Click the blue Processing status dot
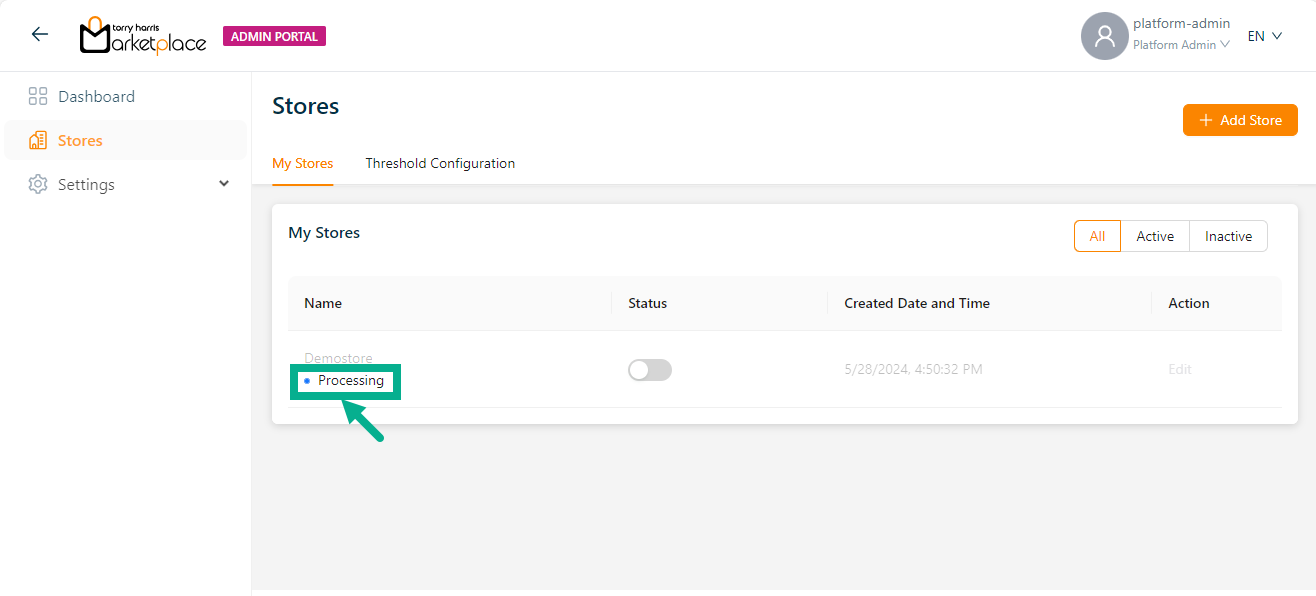The height and width of the screenshot is (596, 1316). 307,381
